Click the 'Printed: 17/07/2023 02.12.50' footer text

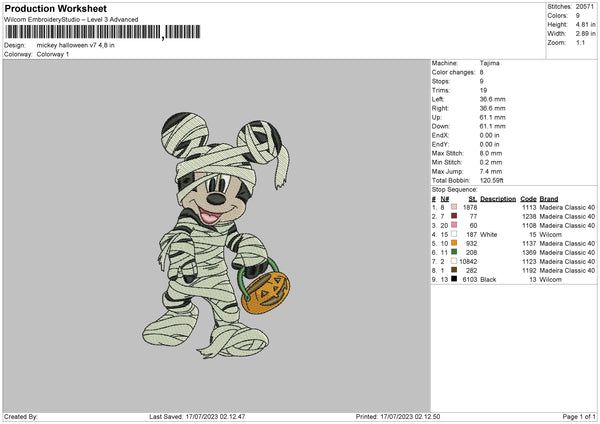point(398,416)
